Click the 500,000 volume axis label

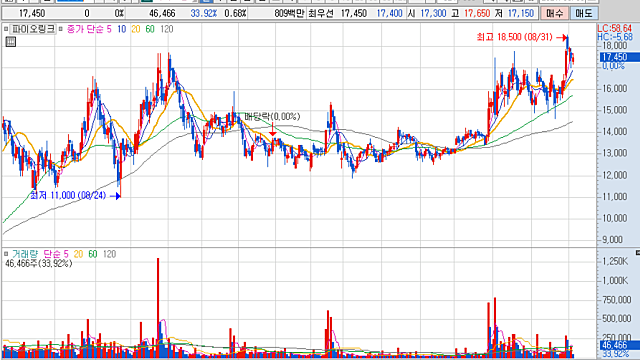coord(617,319)
